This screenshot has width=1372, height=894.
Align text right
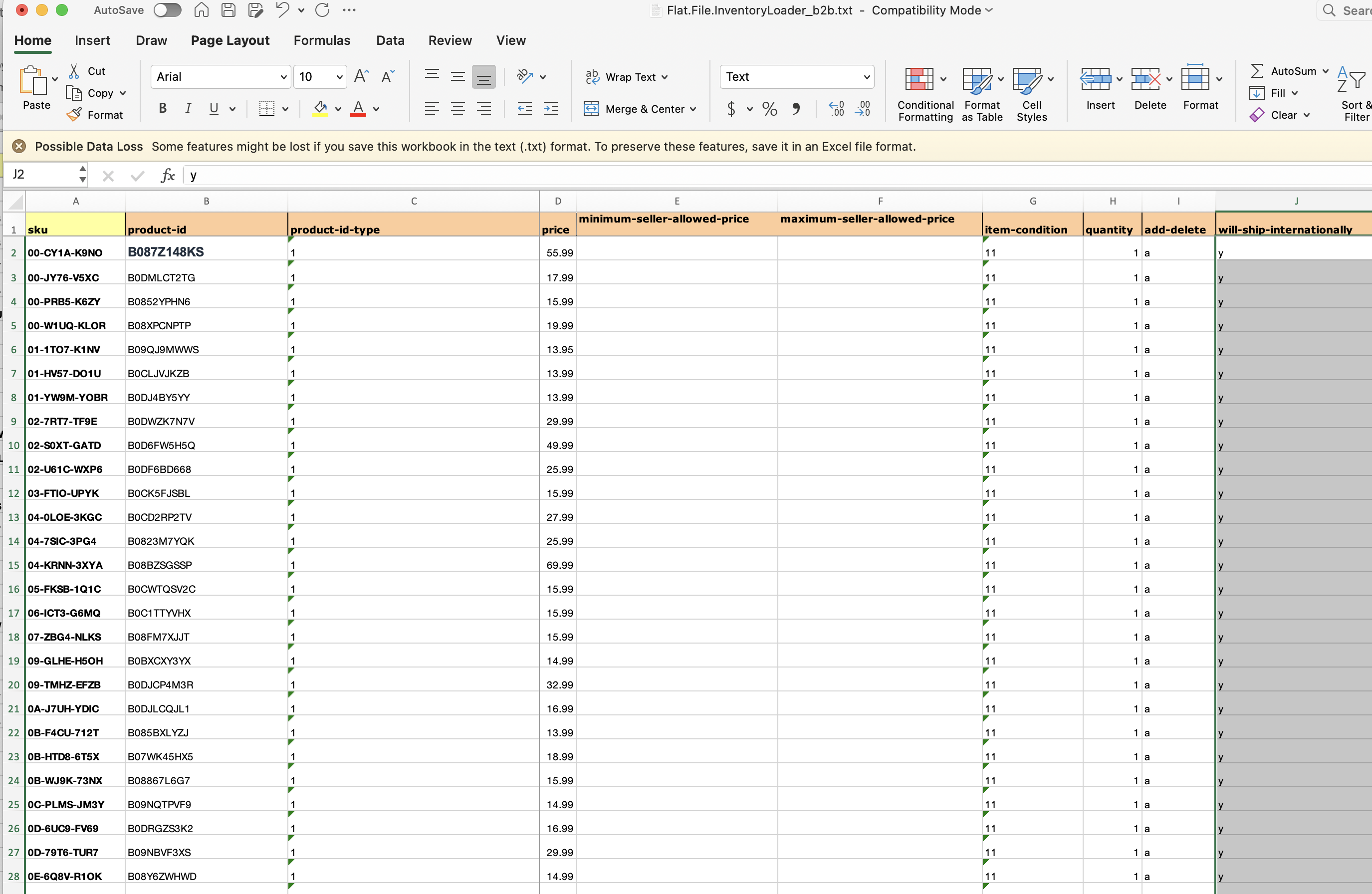click(x=483, y=108)
